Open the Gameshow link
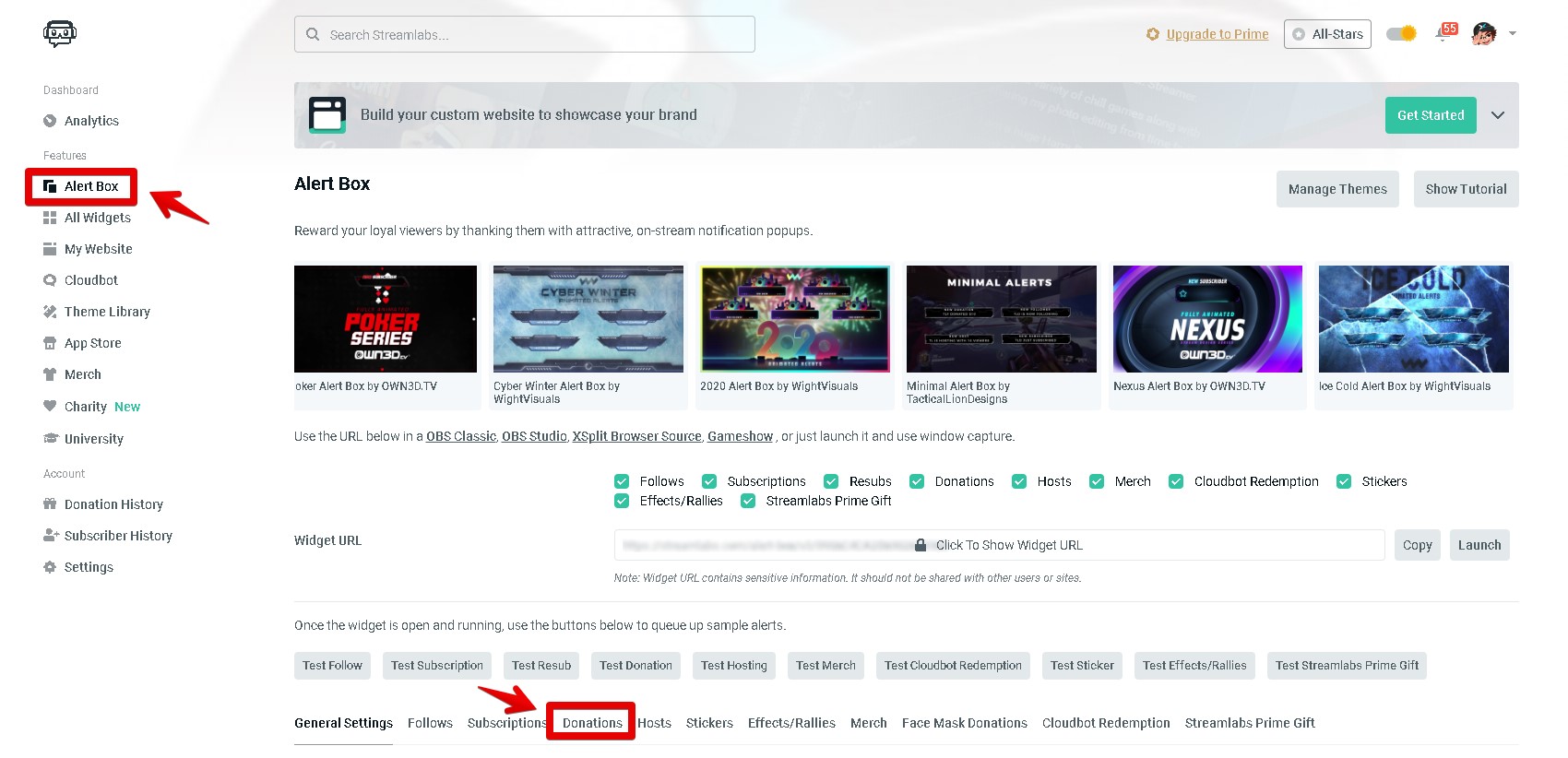Screen dimensions: 1568x758 [740, 436]
